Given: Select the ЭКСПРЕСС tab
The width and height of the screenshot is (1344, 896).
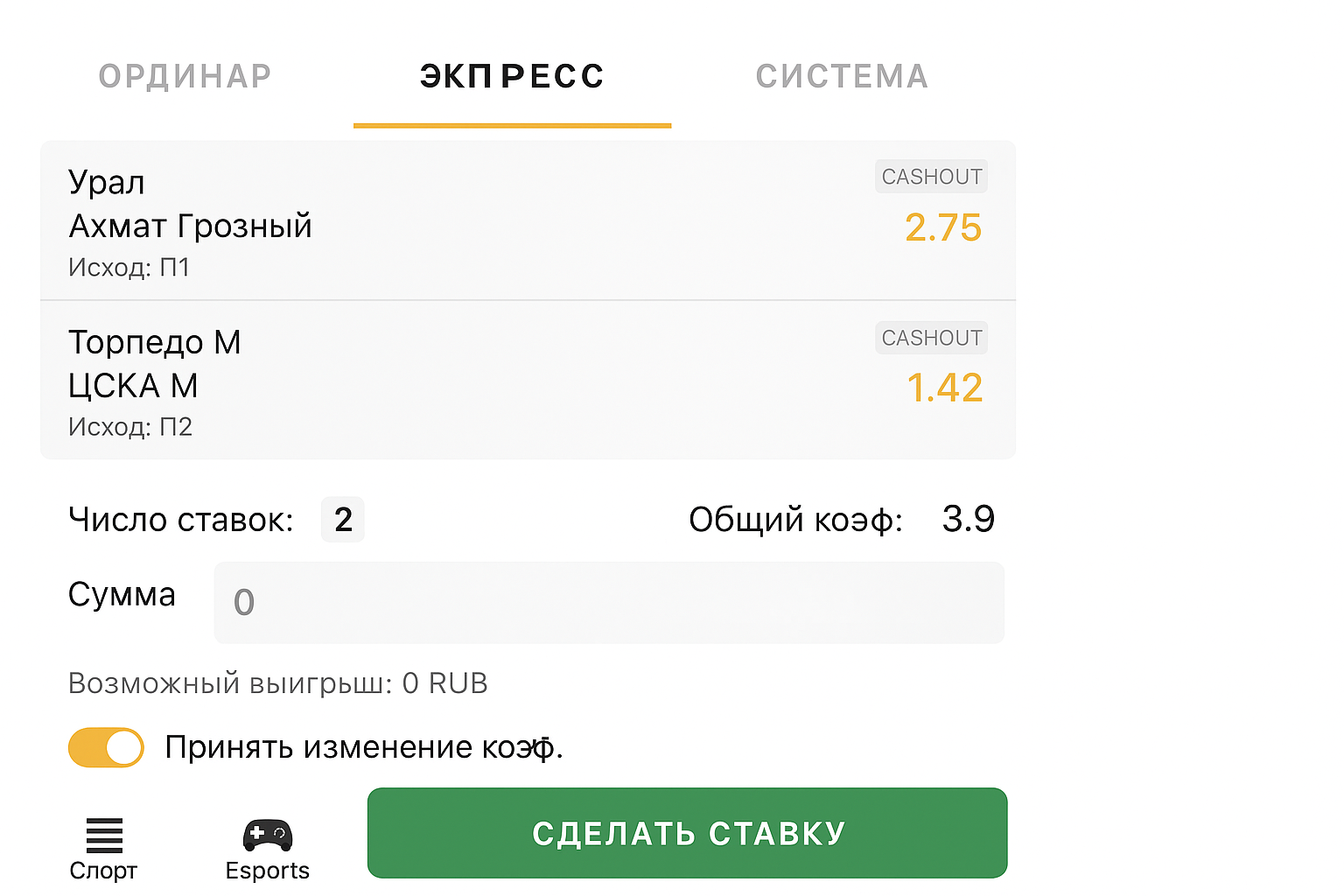Looking at the screenshot, I should click(x=512, y=77).
